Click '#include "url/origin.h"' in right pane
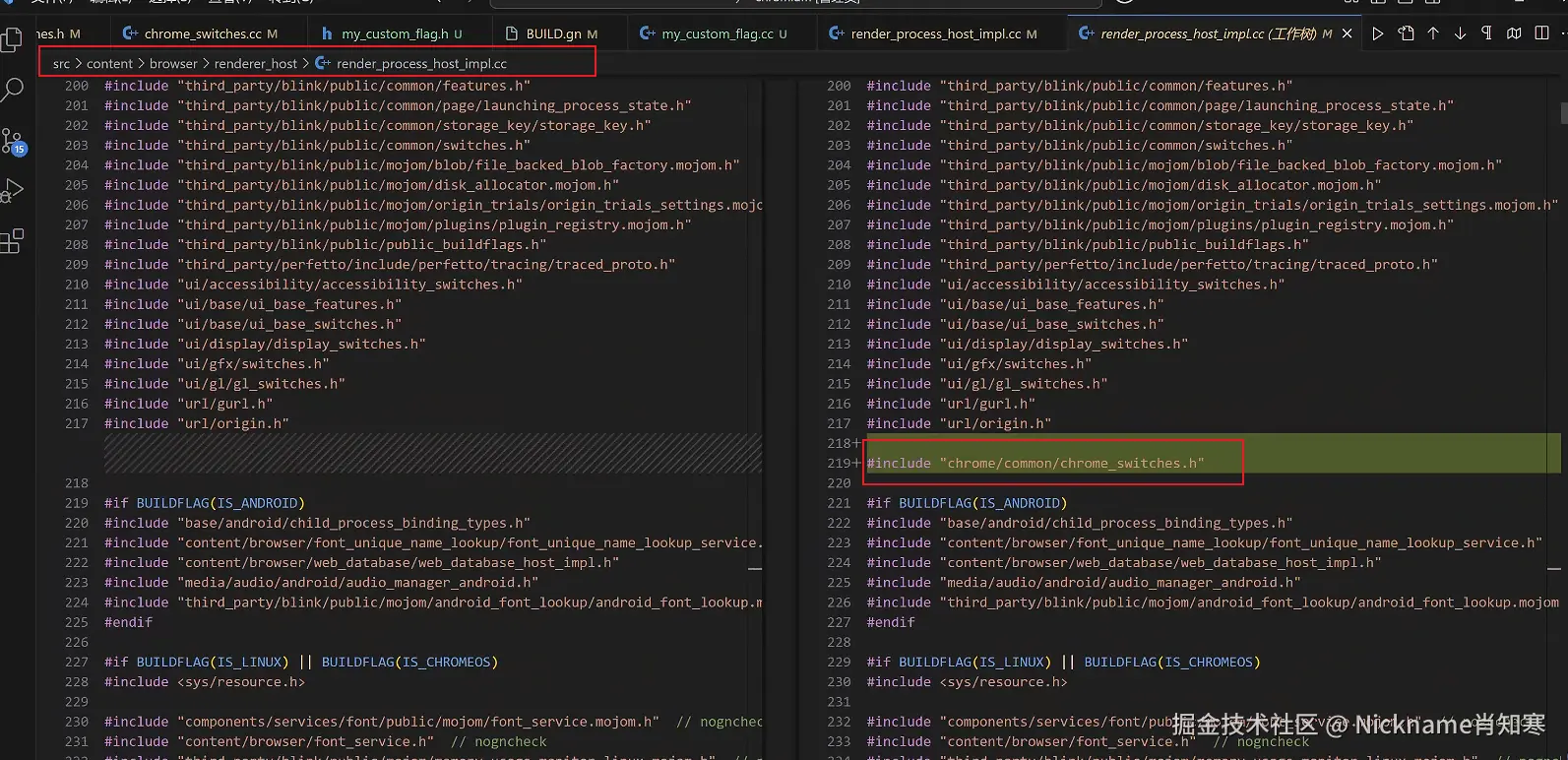Viewport: 1568px width, 760px height. [959, 423]
